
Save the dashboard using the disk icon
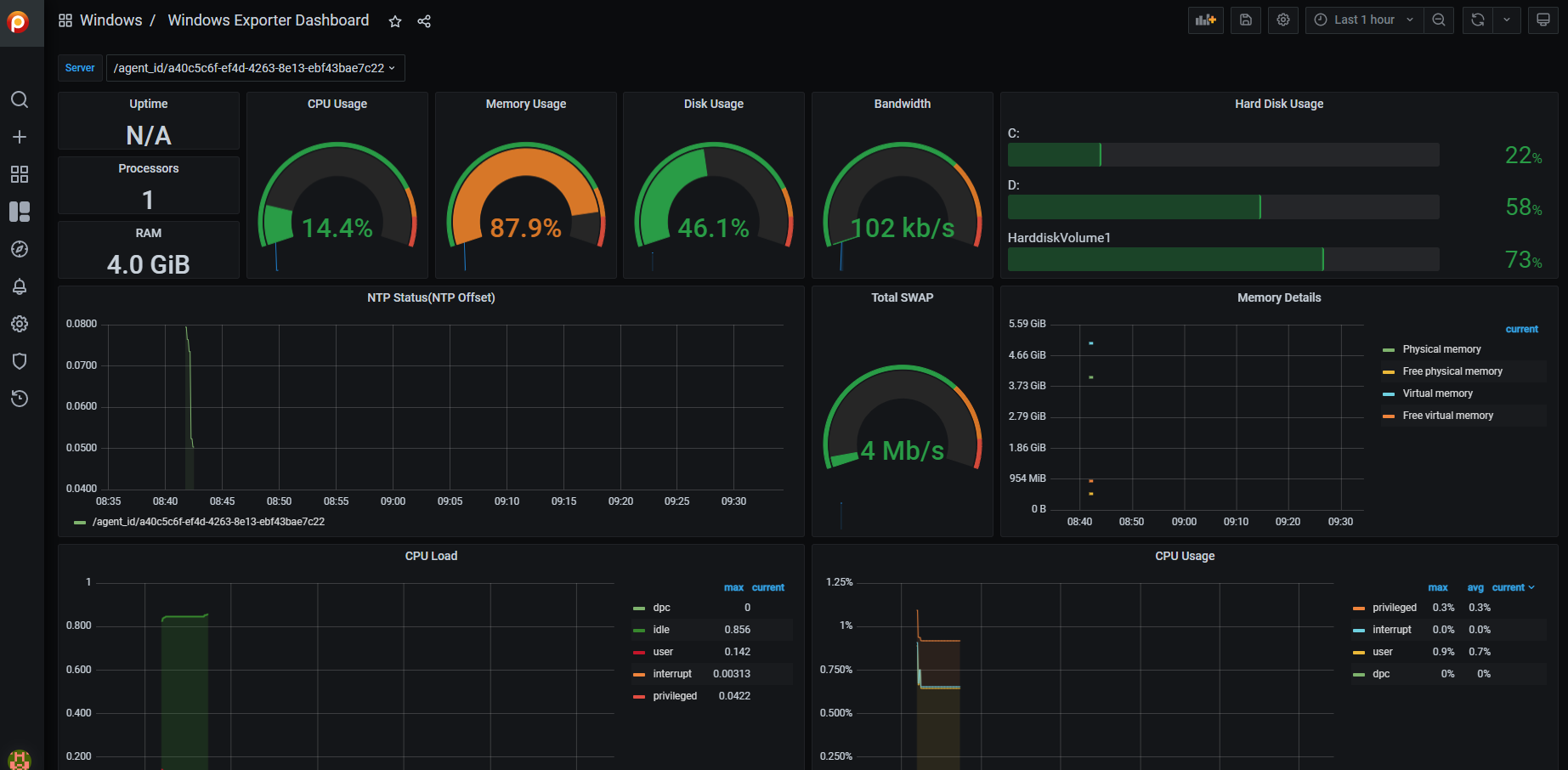(1246, 20)
